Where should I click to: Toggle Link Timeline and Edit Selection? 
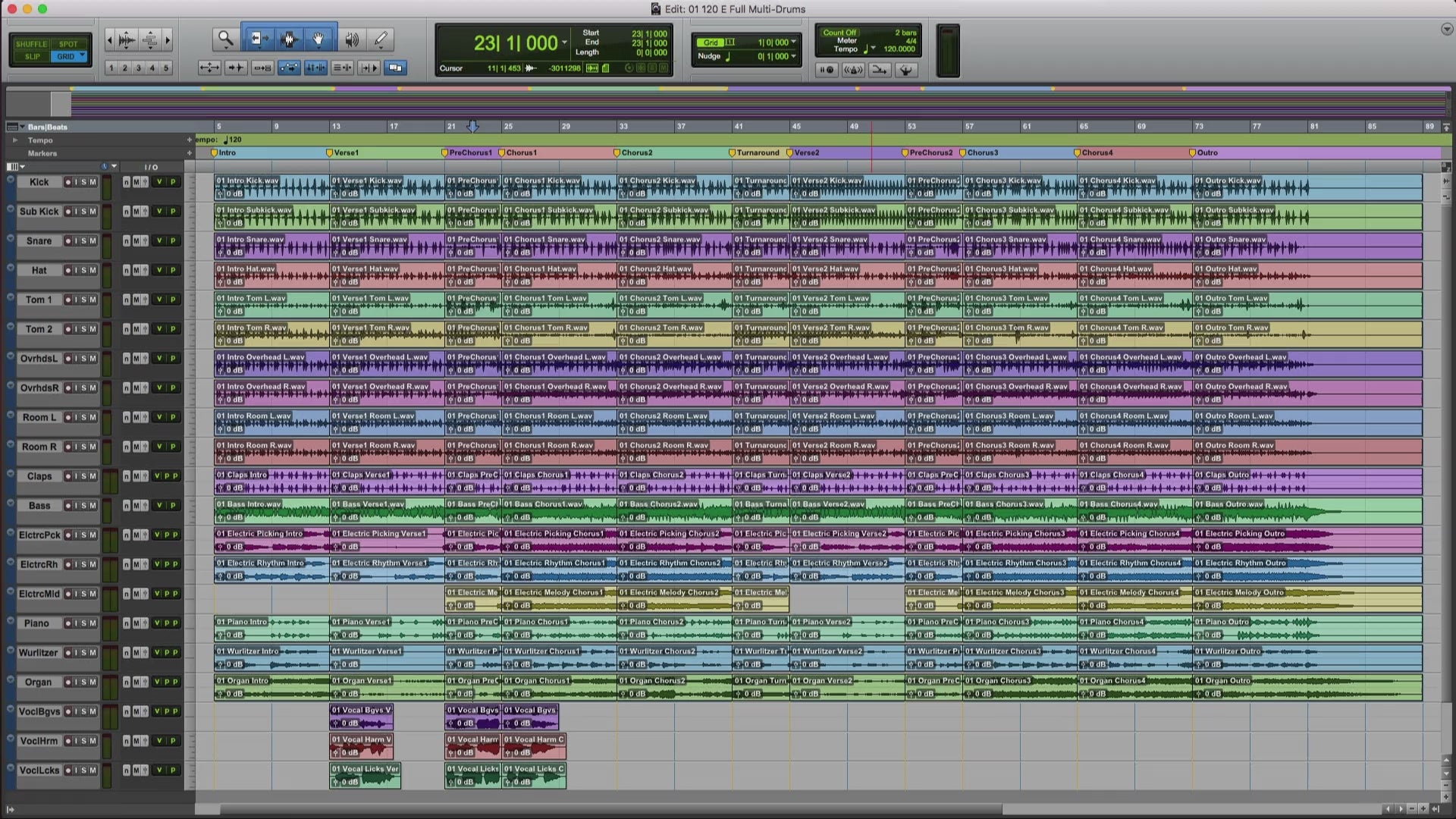pos(315,67)
